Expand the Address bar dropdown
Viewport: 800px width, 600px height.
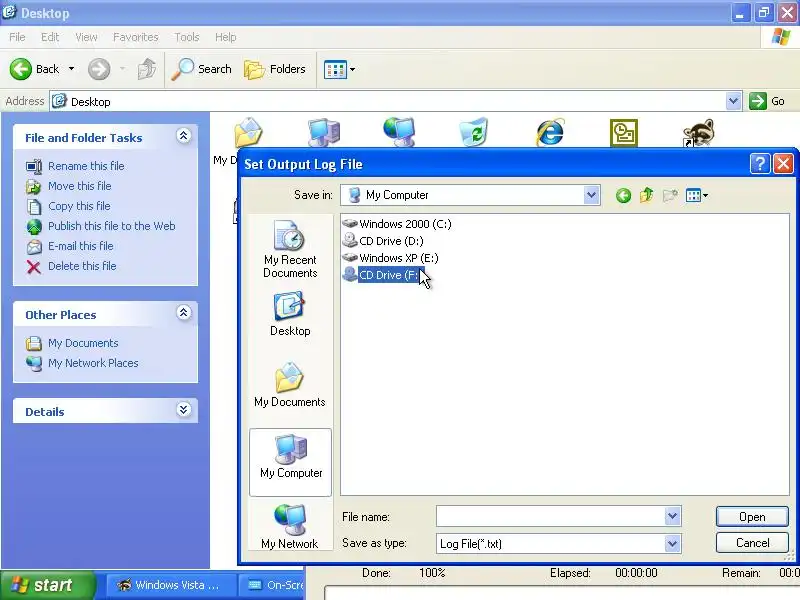[x=733, y=101]
